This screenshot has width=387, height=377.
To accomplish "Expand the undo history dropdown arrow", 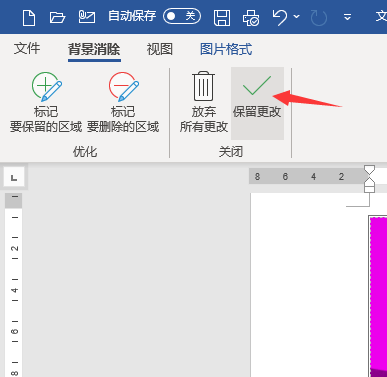I will (296, 16).
